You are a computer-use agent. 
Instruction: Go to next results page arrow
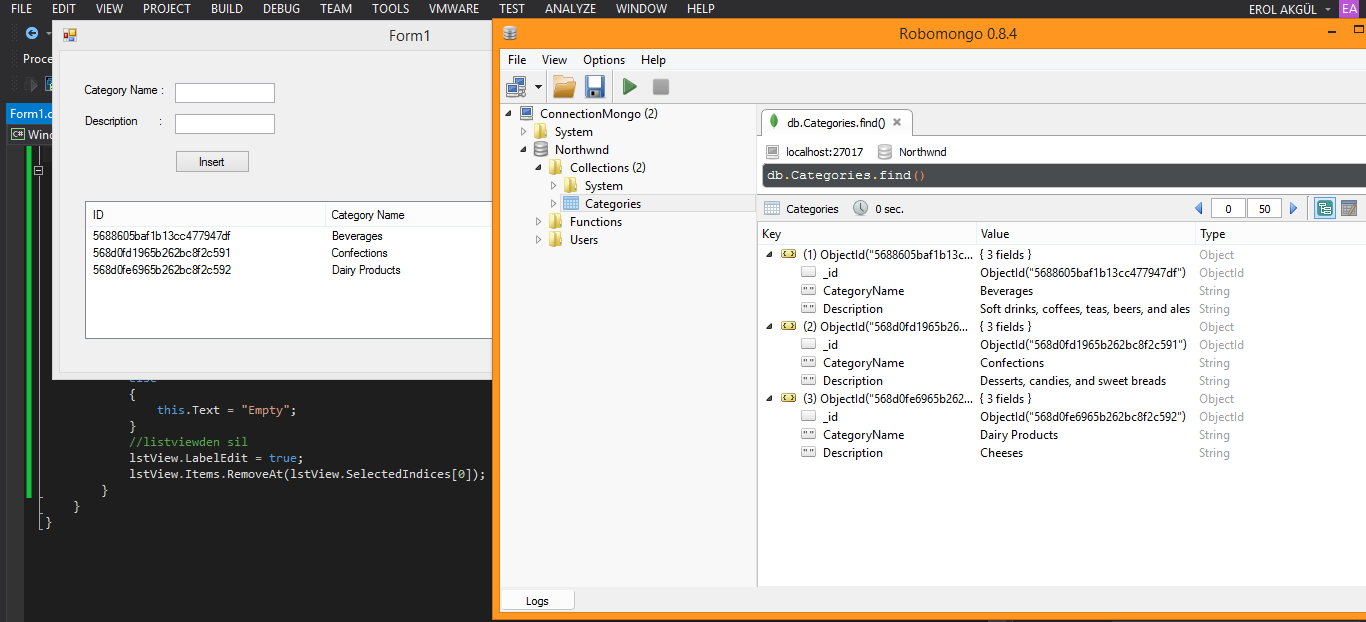(1293, 209)
